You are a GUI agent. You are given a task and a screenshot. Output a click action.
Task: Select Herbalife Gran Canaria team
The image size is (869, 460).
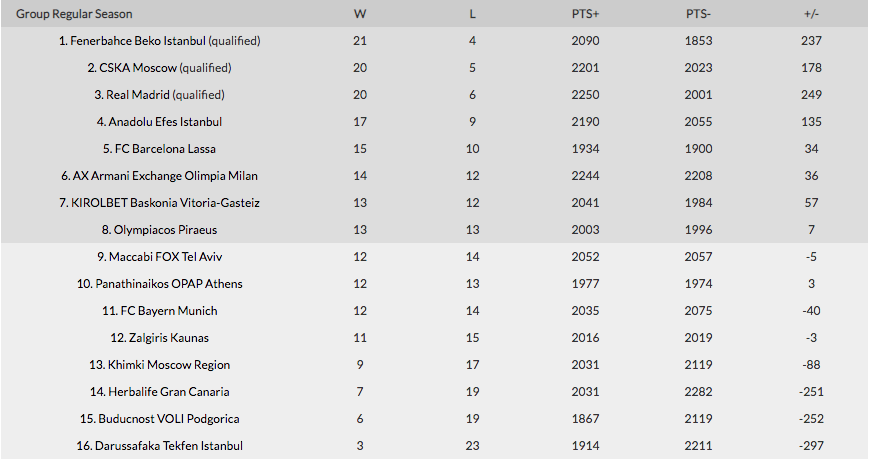(x=168, y=392)
